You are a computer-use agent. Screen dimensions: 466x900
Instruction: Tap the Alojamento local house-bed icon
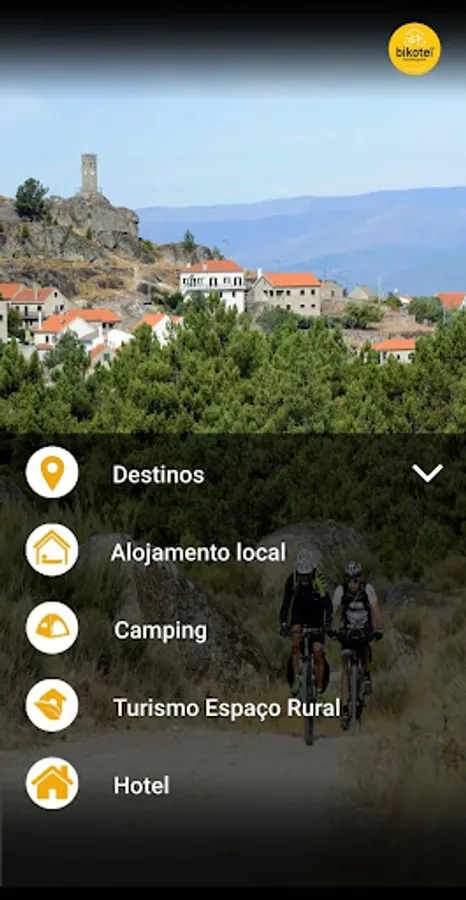point(52,550)
